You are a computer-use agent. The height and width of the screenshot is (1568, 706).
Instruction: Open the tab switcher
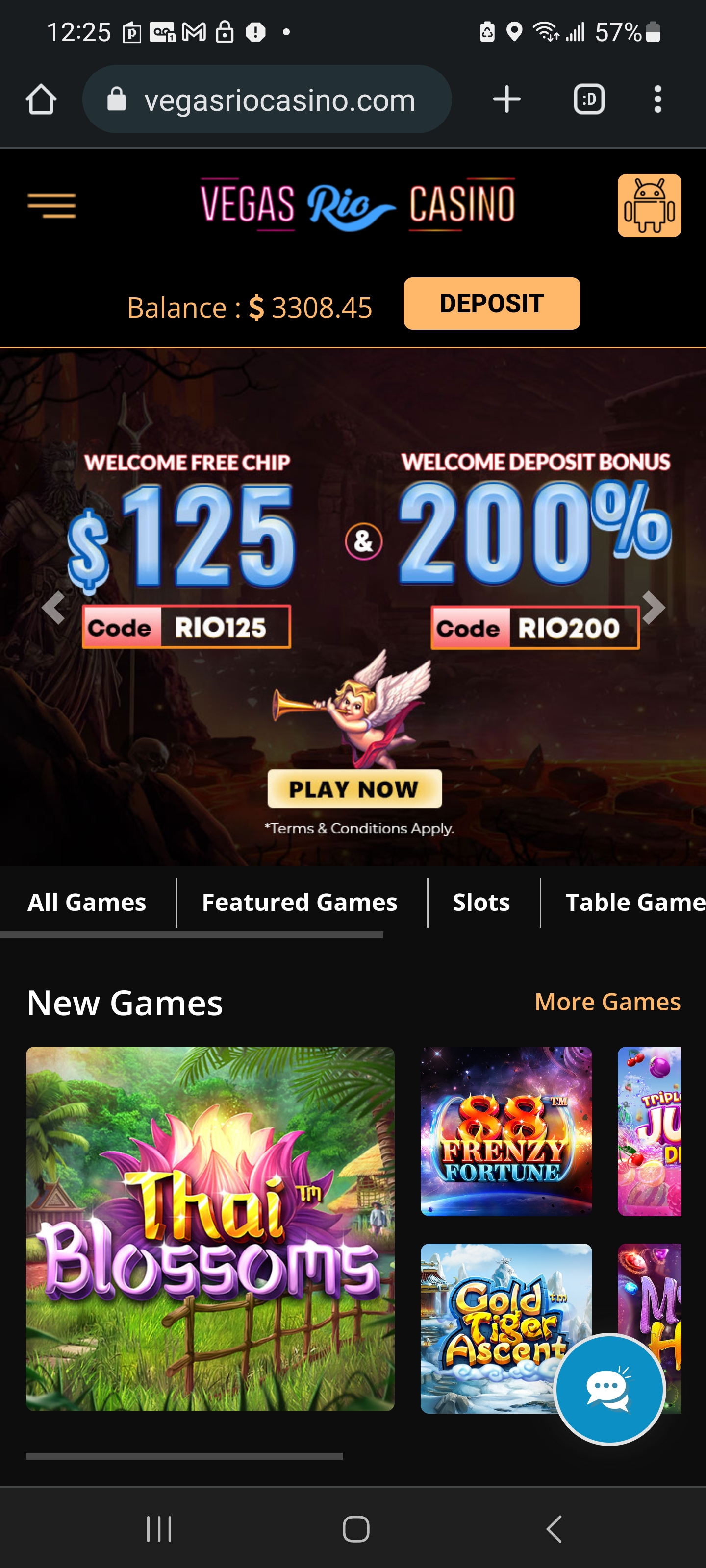pyautogui.click(x=589, y=99)
